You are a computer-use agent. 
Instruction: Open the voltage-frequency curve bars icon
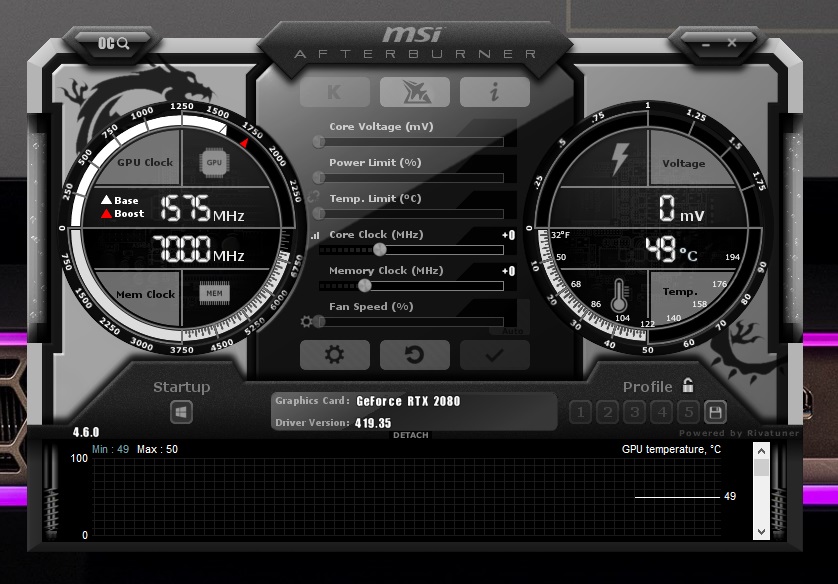315,235
